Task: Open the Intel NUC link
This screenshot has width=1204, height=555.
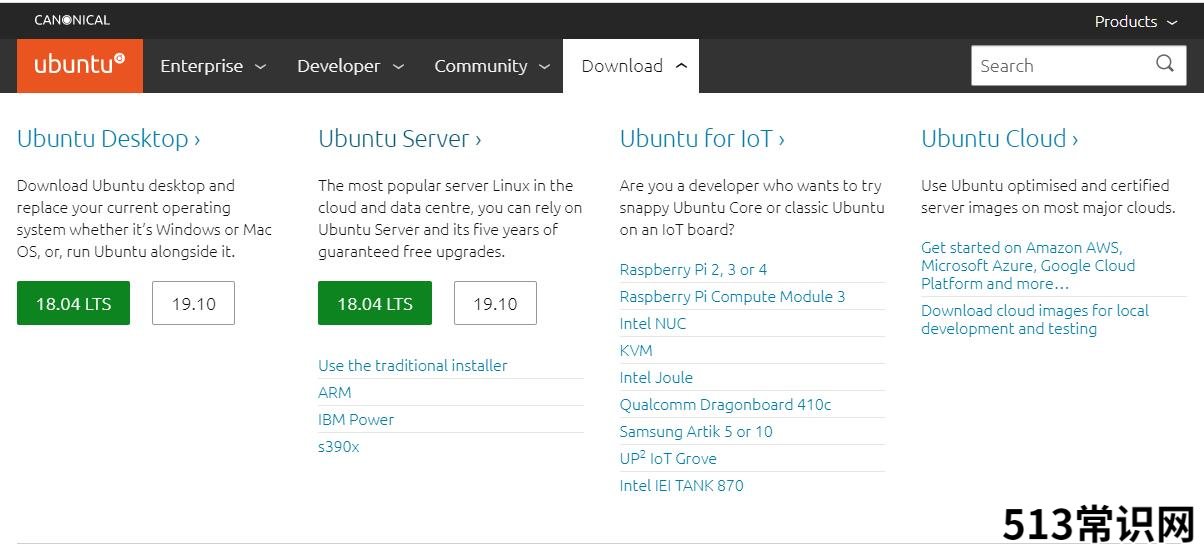Action: [653, 324]
